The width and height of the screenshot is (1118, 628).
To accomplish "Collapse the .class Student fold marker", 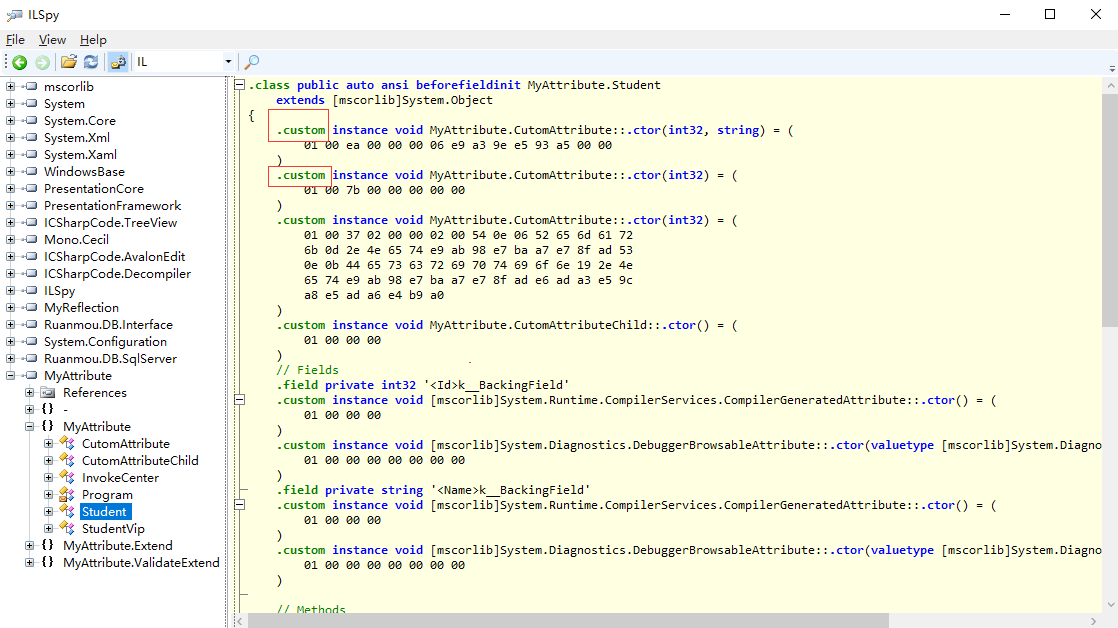I will coord(239,85).
